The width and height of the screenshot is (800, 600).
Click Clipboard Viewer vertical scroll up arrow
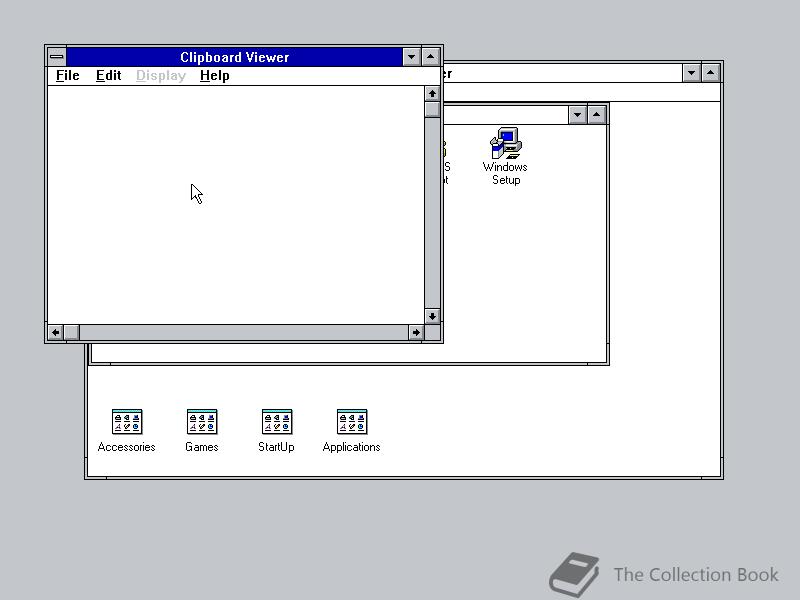[432, 94]
